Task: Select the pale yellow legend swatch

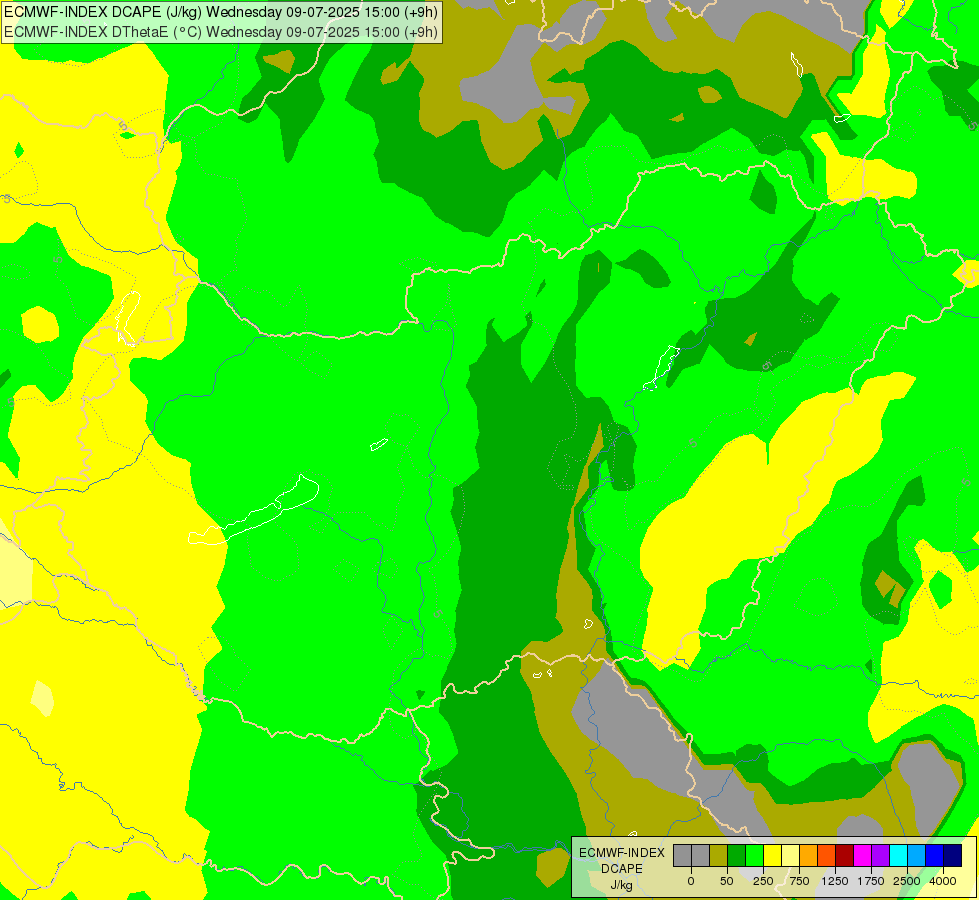Action: point(790,855)
